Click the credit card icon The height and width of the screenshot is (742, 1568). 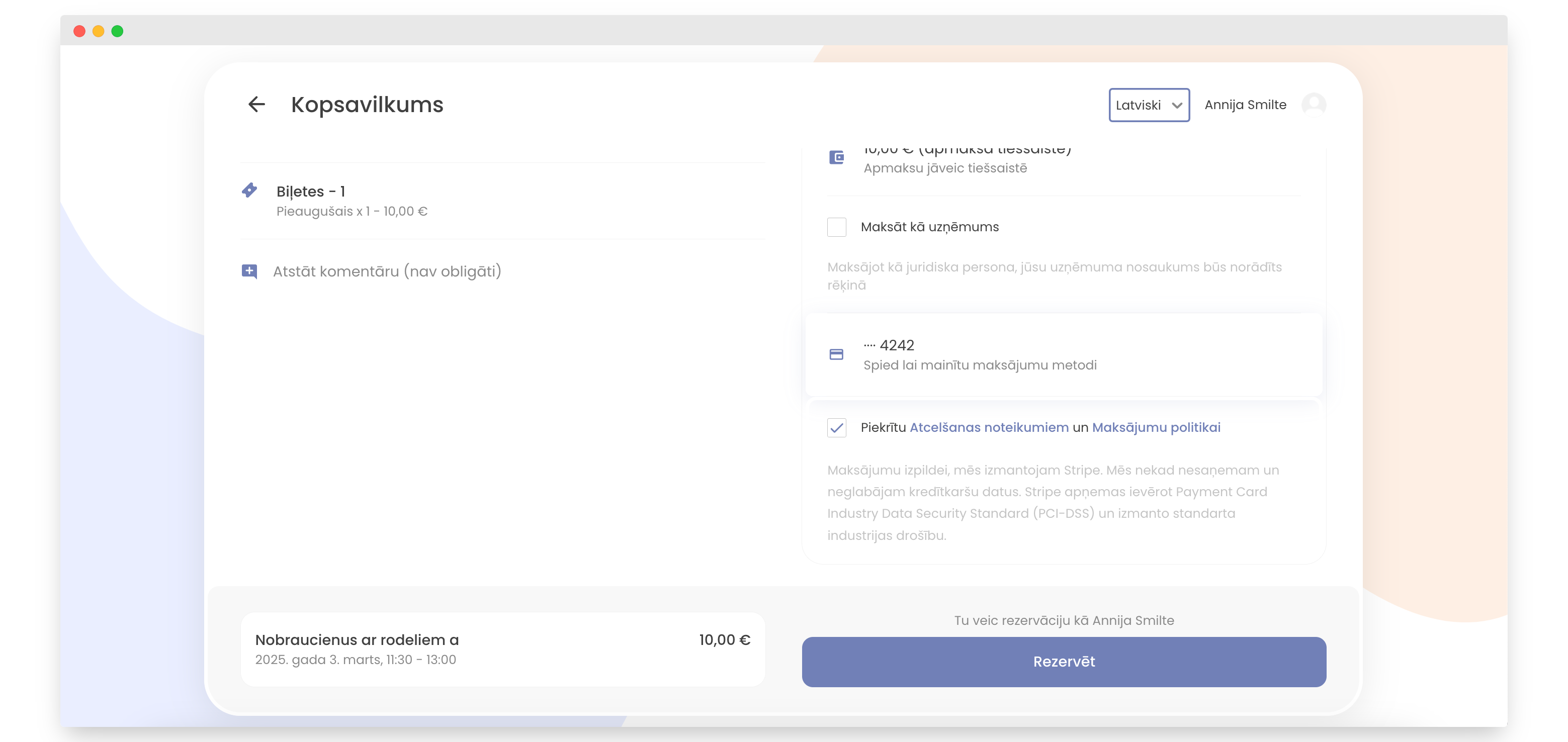click(836, 354)
